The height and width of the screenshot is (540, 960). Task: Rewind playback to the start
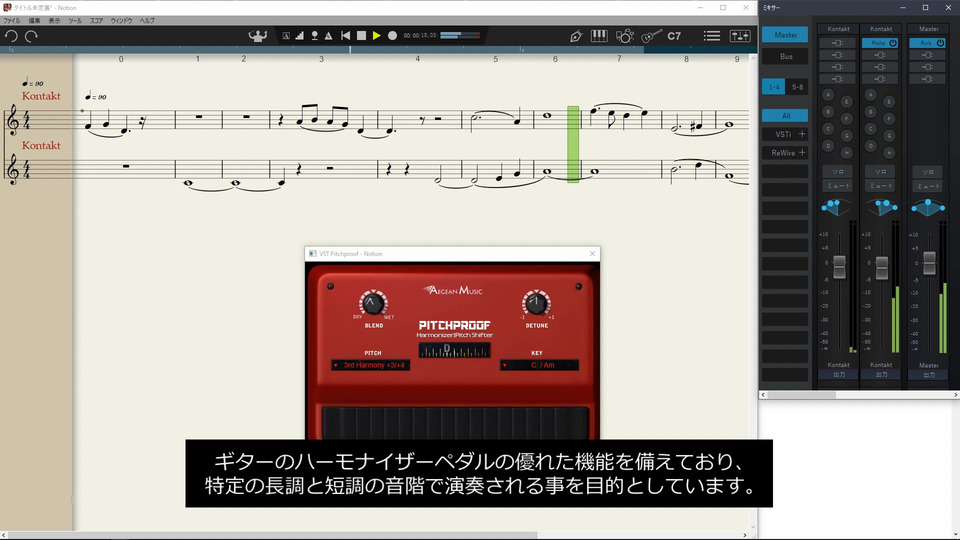pyautogui.click(x=345, y=36)
